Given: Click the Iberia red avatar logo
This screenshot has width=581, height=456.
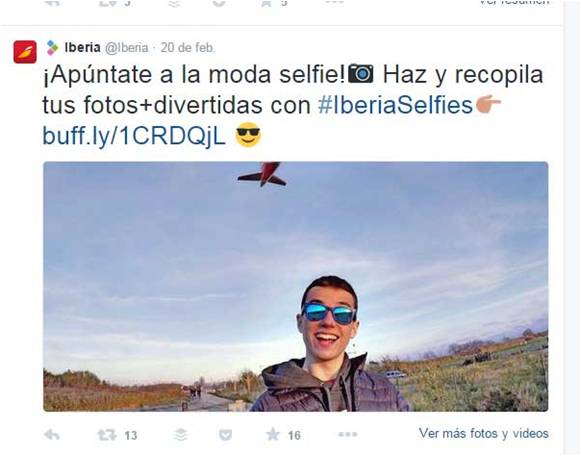Looking at the screenshot, I should tap(25, 52).
